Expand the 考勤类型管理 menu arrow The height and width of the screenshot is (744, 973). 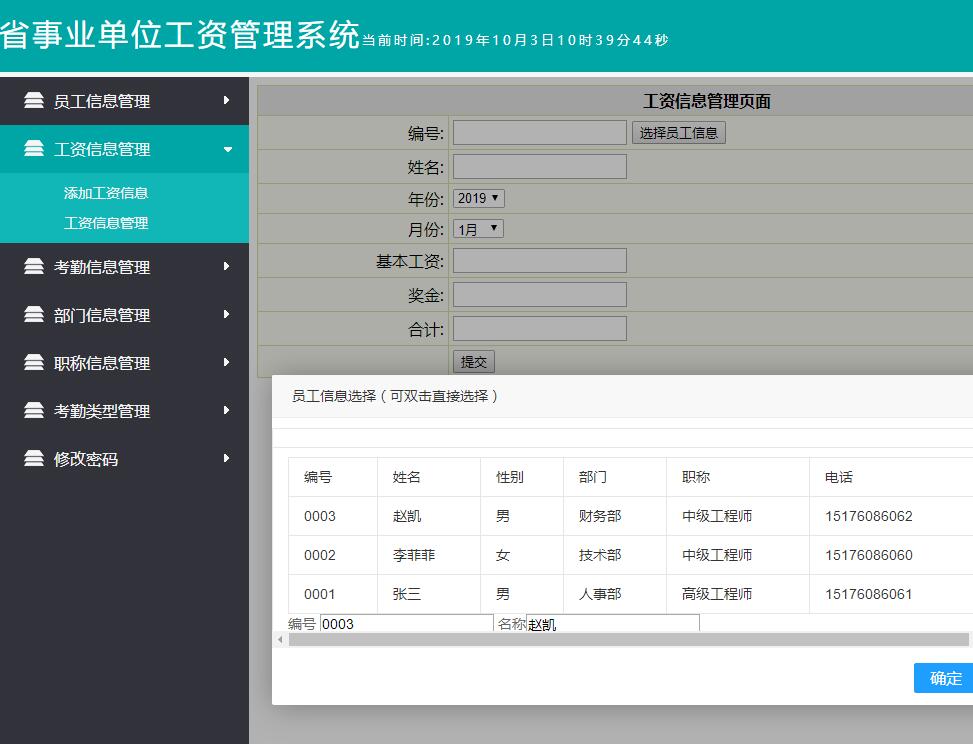(x=226, y=410)
